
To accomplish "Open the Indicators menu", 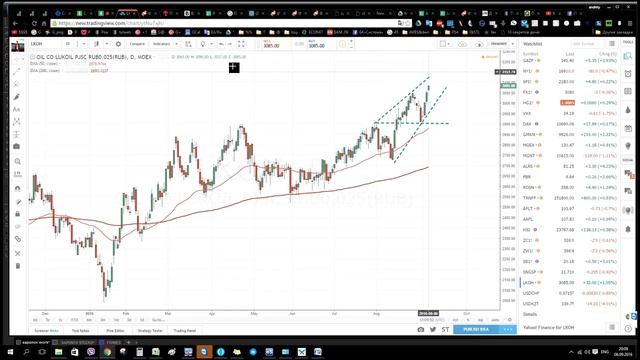I will [x=161, y=44].
